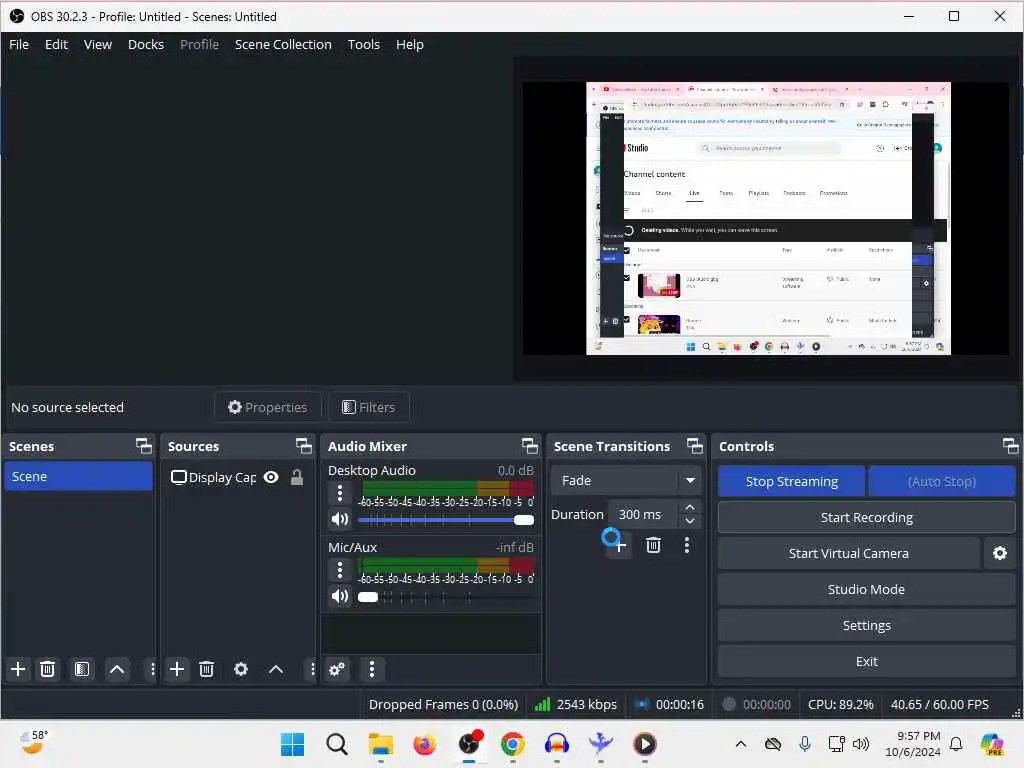
Task: Open Audio Mixer menu dots at bottom
Action: [x=372, y=669]
